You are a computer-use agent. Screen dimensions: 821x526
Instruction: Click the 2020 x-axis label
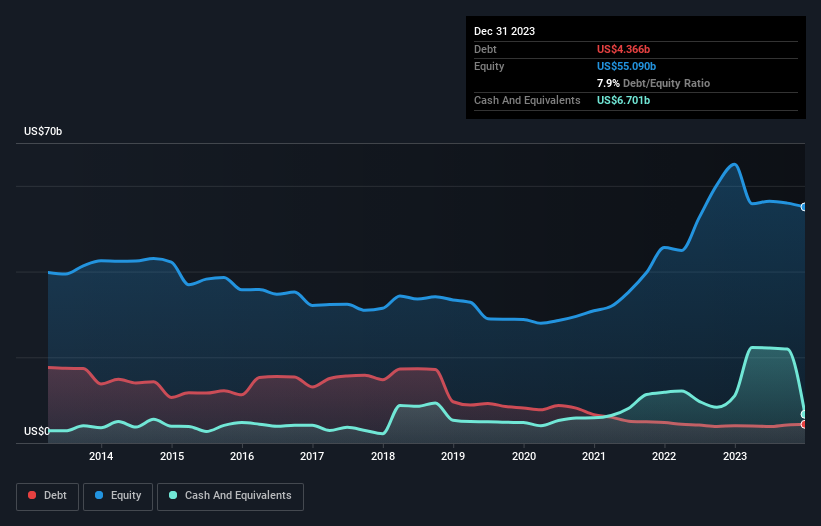pyautogui.click(x=524, y=456)
